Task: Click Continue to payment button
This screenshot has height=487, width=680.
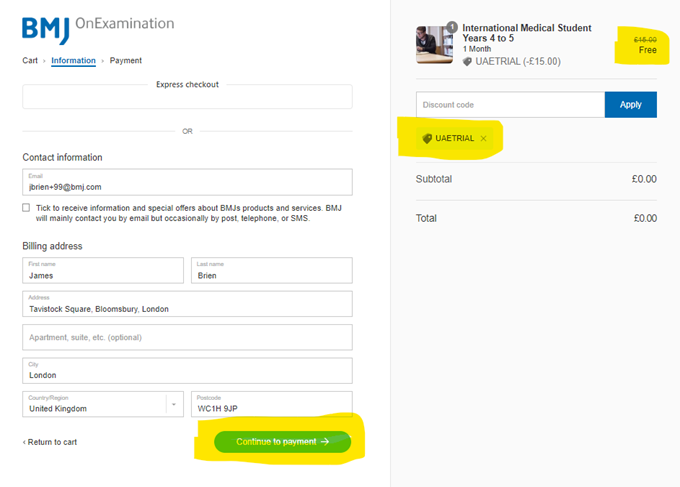Action: (x=282, y=442)
